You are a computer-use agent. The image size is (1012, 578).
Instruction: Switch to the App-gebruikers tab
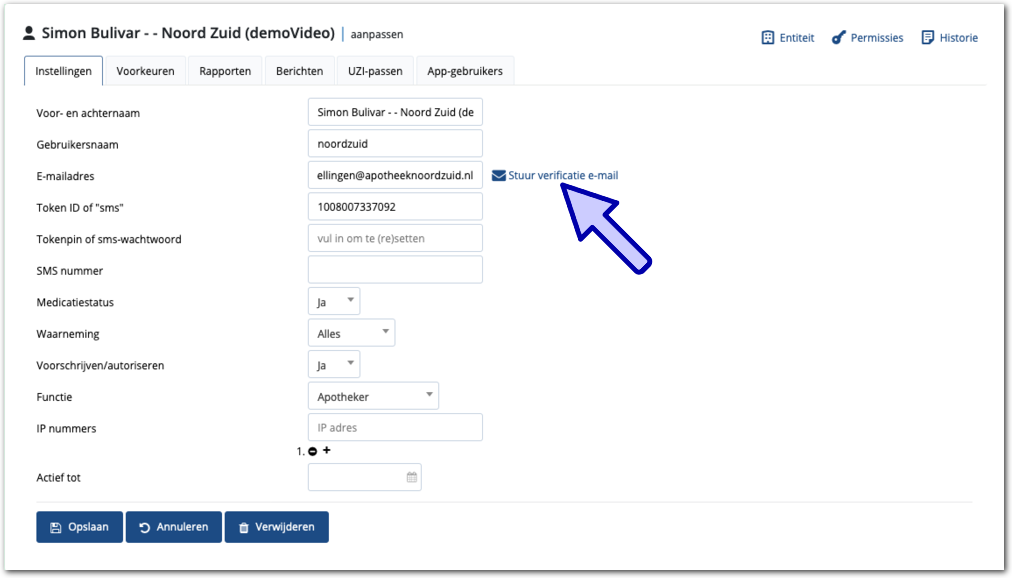(x=465, y=71)
